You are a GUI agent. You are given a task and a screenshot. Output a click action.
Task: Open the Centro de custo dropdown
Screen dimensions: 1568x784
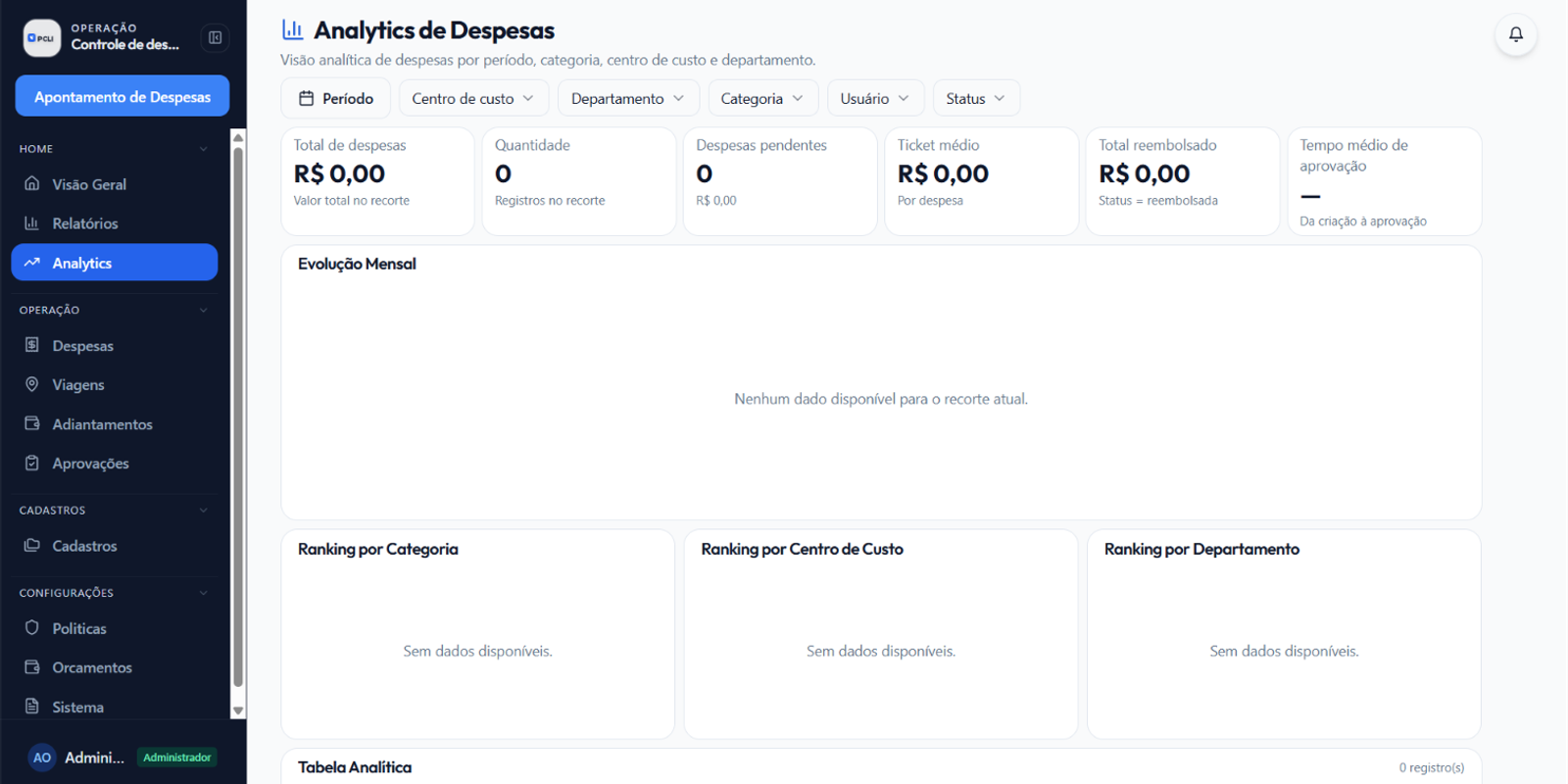coord(473,98)
